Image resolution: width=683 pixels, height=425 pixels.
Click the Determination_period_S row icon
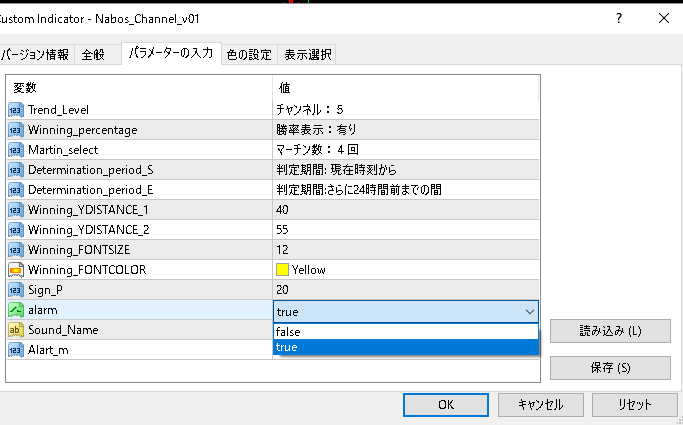click(x=16, y=170)
